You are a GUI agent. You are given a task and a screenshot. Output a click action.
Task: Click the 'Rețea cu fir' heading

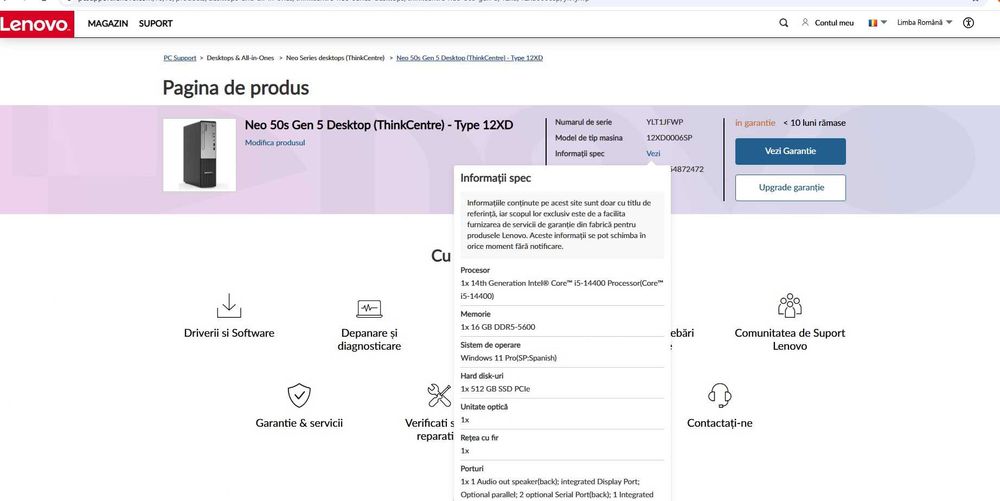(x=480, y=438)
